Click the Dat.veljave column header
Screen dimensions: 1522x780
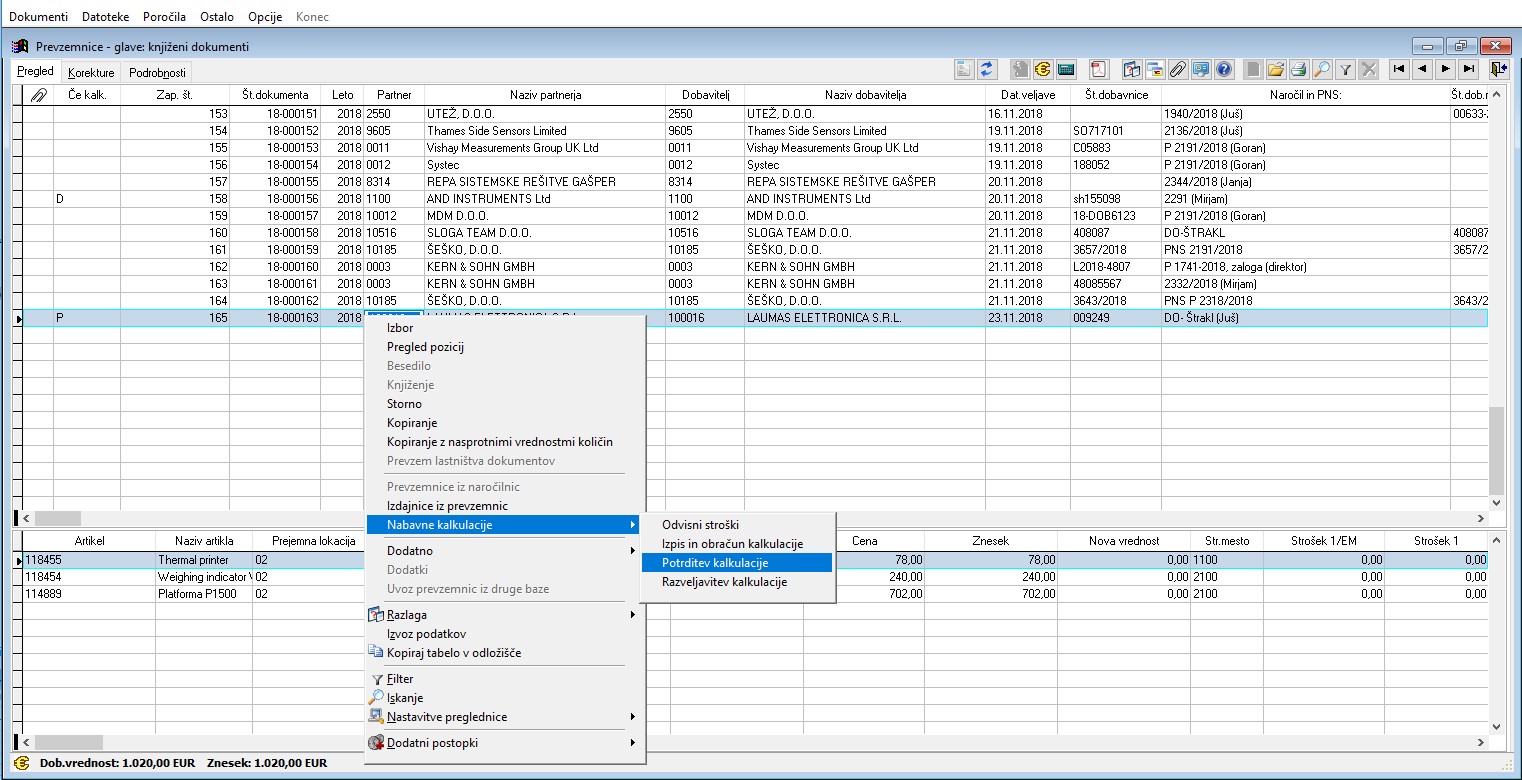coord(1028,95)
